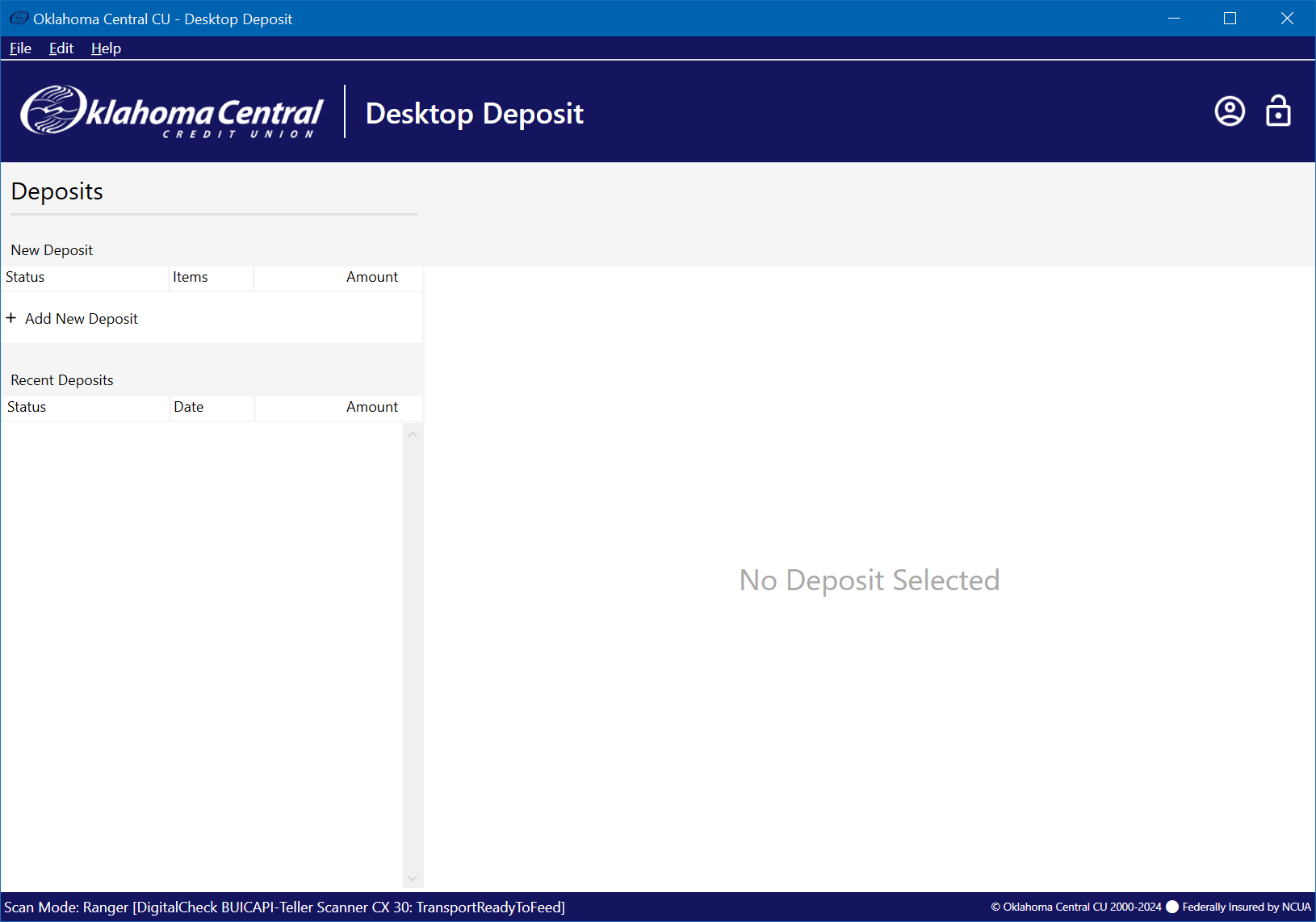The height and width of the screenshot is (922, 1316).
Task: Close the Desktop Deposit window
Action: click(x=1287, y=18)
